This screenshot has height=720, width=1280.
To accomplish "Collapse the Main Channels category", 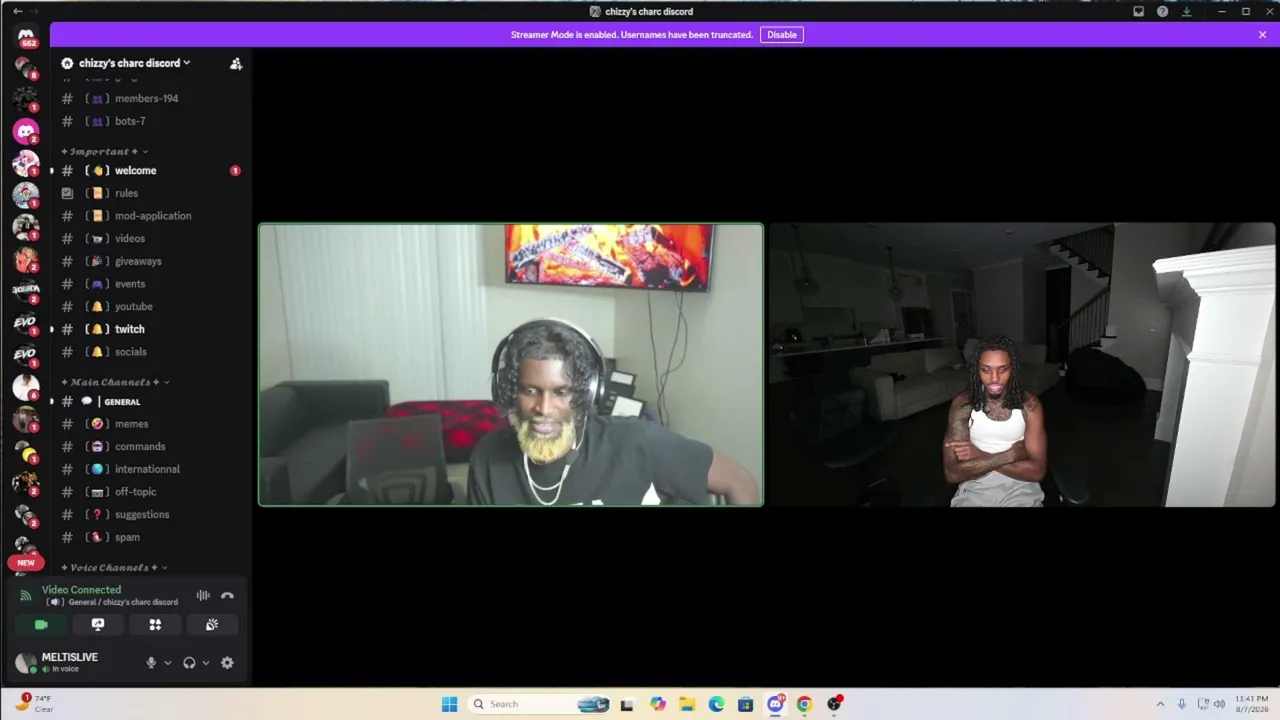I will tap(115, 383).
